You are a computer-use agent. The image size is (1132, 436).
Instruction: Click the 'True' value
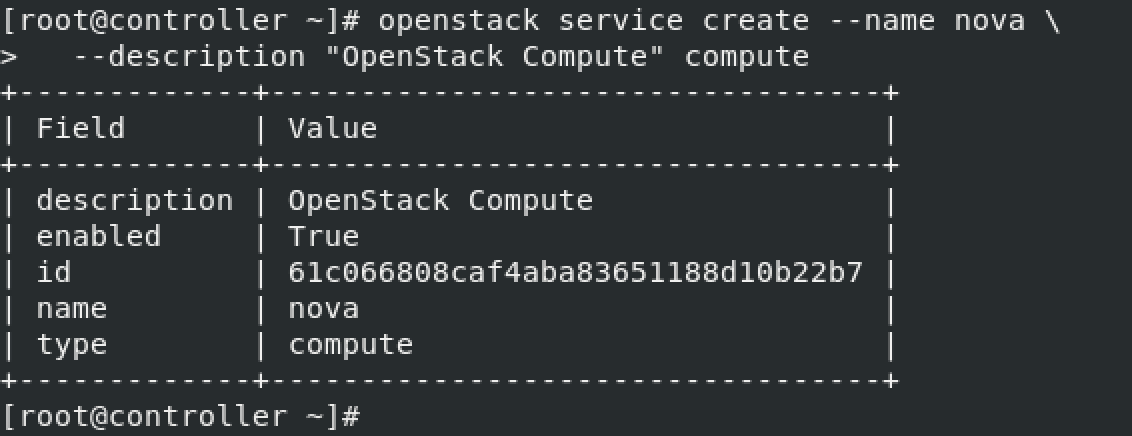[323, 237]
